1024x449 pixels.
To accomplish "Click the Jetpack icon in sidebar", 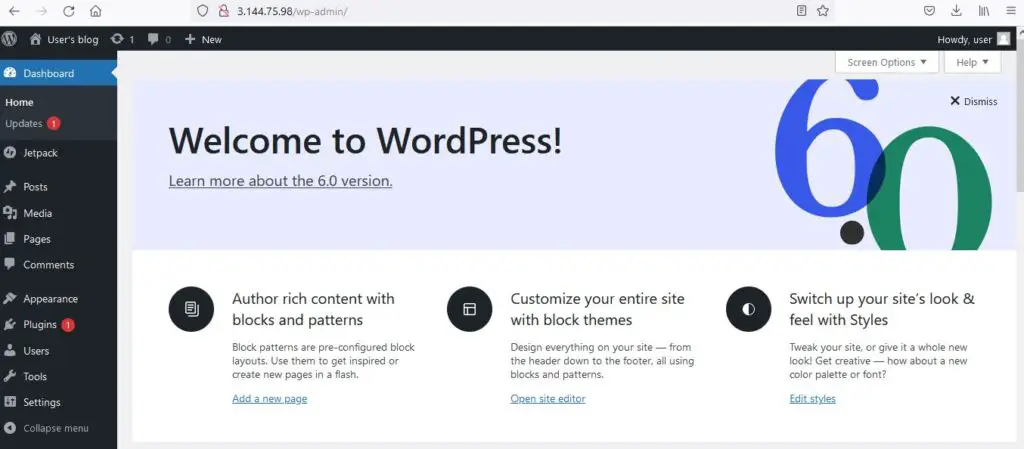I will click(x=10, y=153).
